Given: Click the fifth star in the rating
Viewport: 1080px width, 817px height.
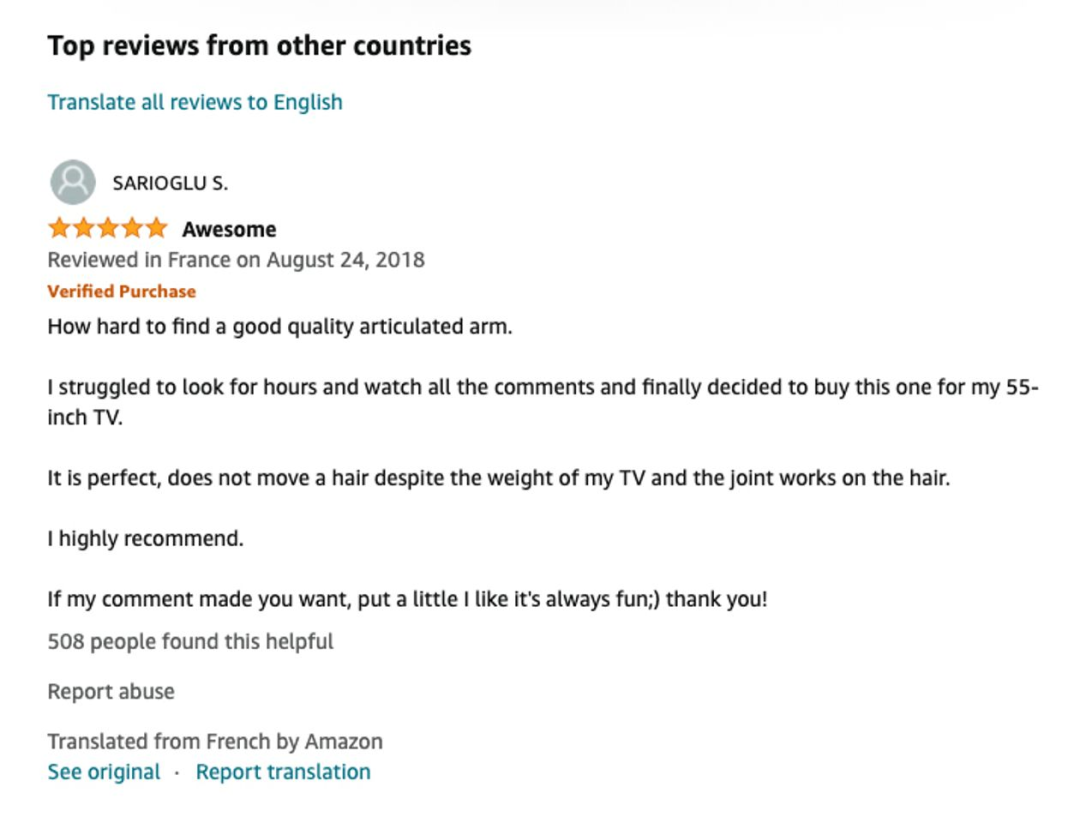Looking at the screenshot, I should tap(155, 229).
